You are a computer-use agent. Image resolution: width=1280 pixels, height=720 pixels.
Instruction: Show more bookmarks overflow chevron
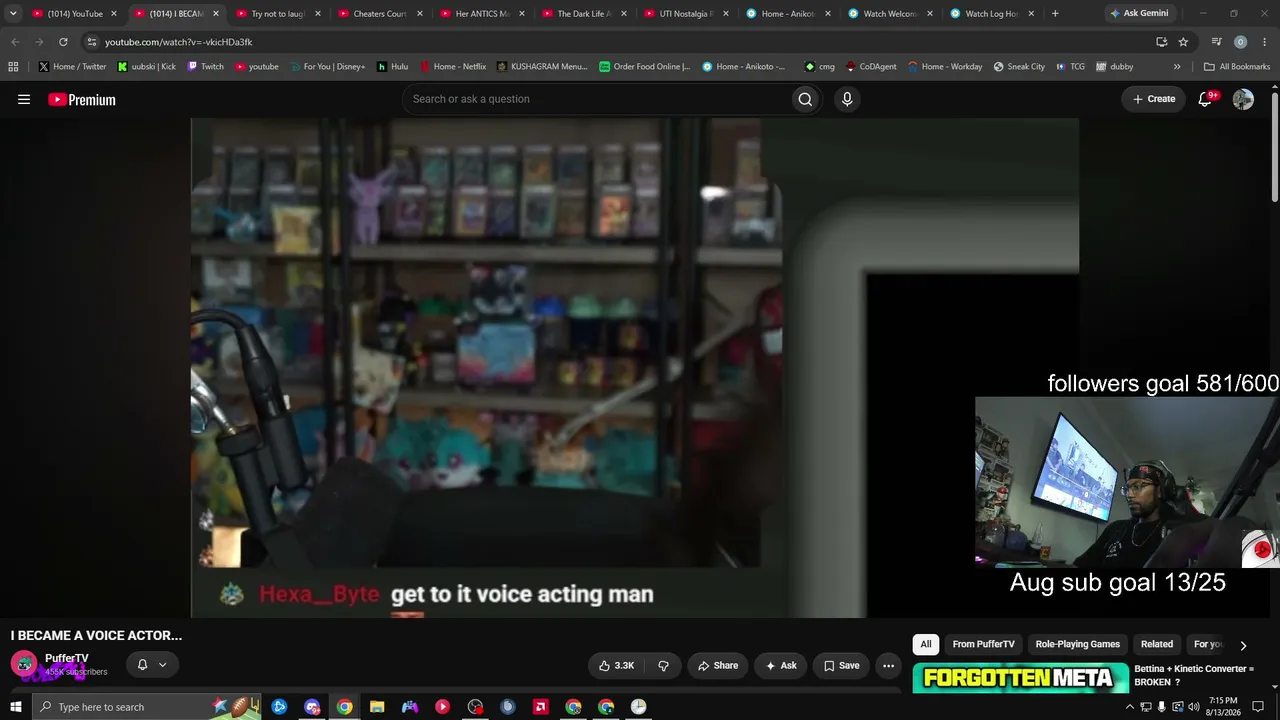tap(1177, 67)
